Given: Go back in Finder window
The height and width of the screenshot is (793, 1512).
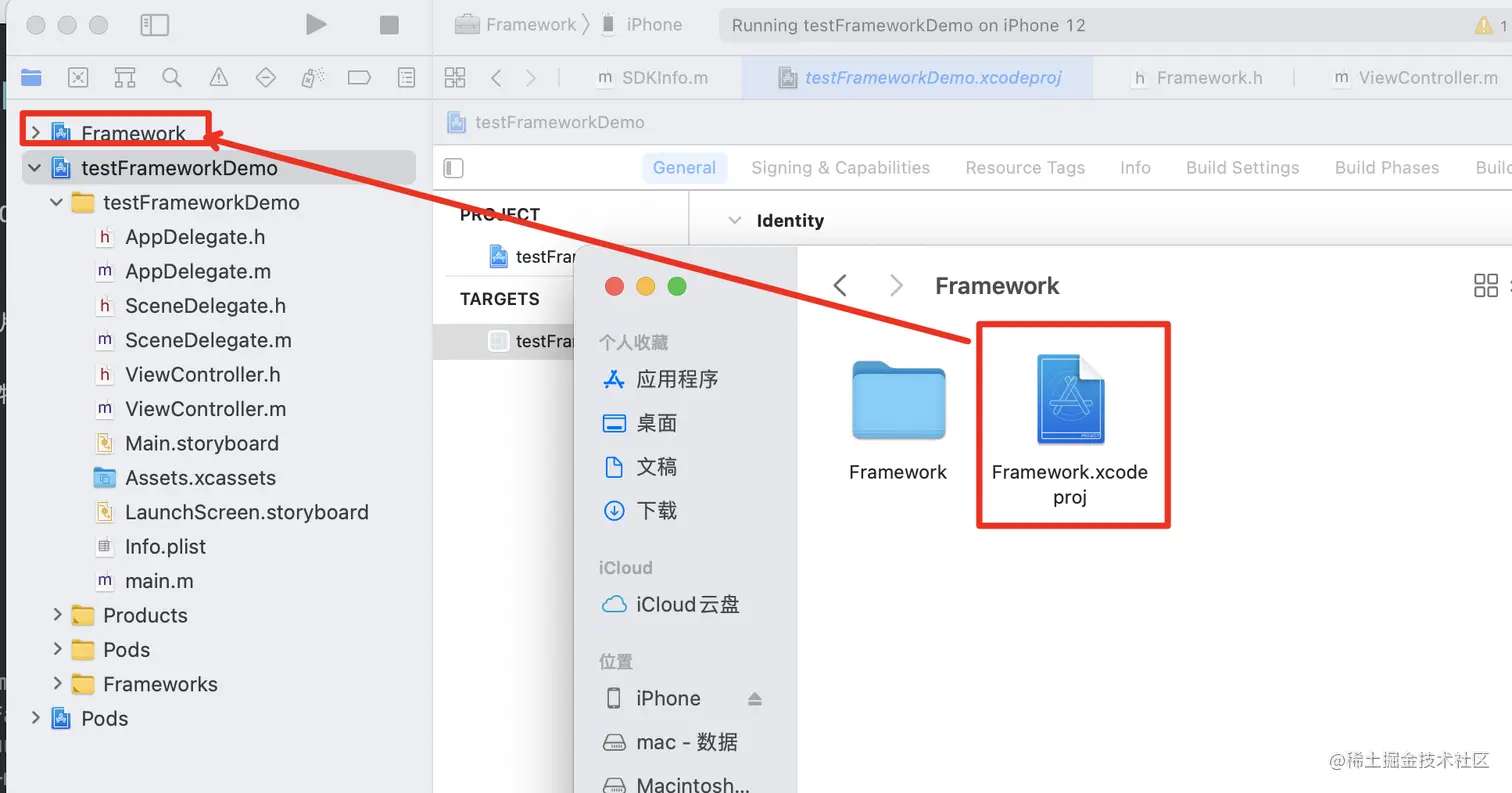Looking at the screenshot, I should tap(840, 286).
